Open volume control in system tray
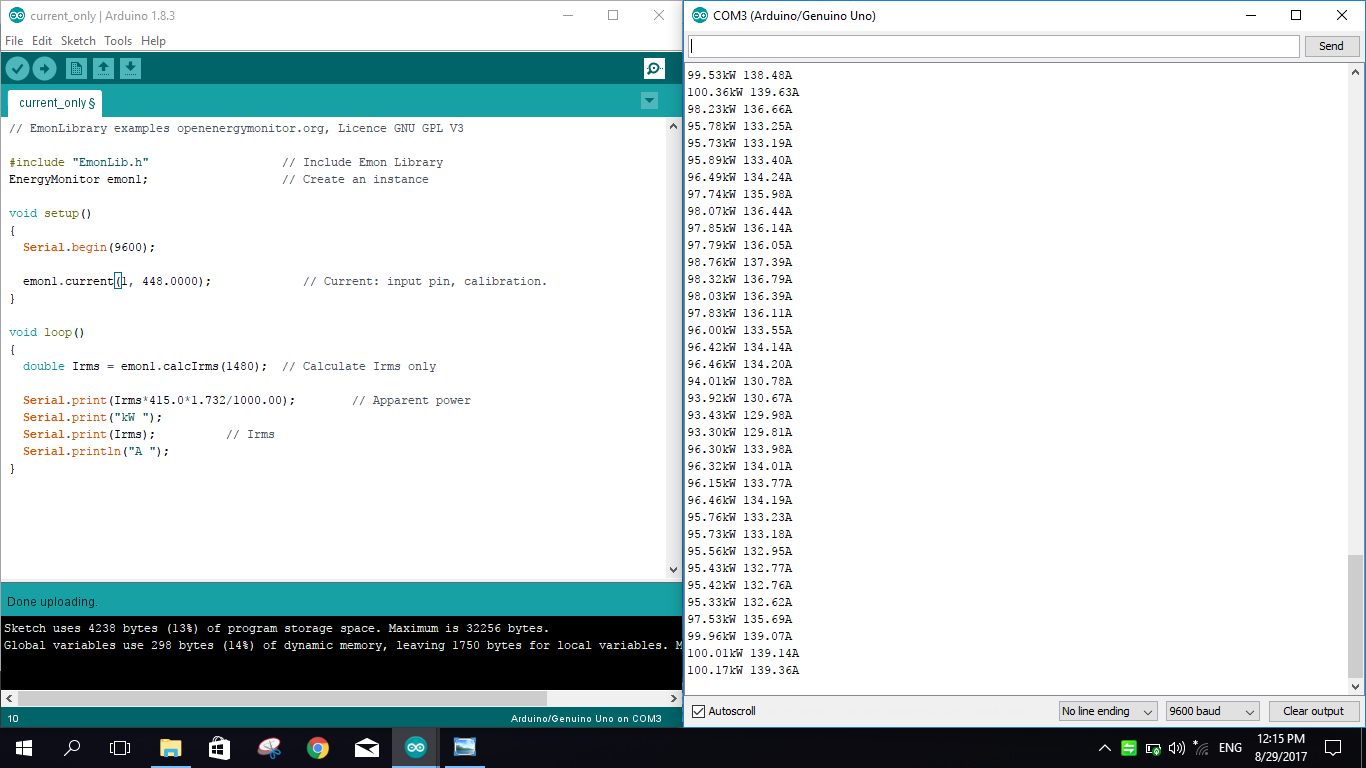Screen dimensions: 1366x768 tap(1176, 747)
